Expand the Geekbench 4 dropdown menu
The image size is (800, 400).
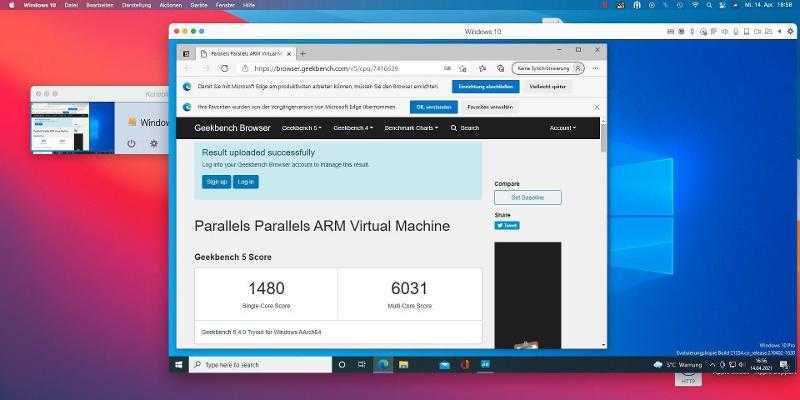[x=353, y=128]
